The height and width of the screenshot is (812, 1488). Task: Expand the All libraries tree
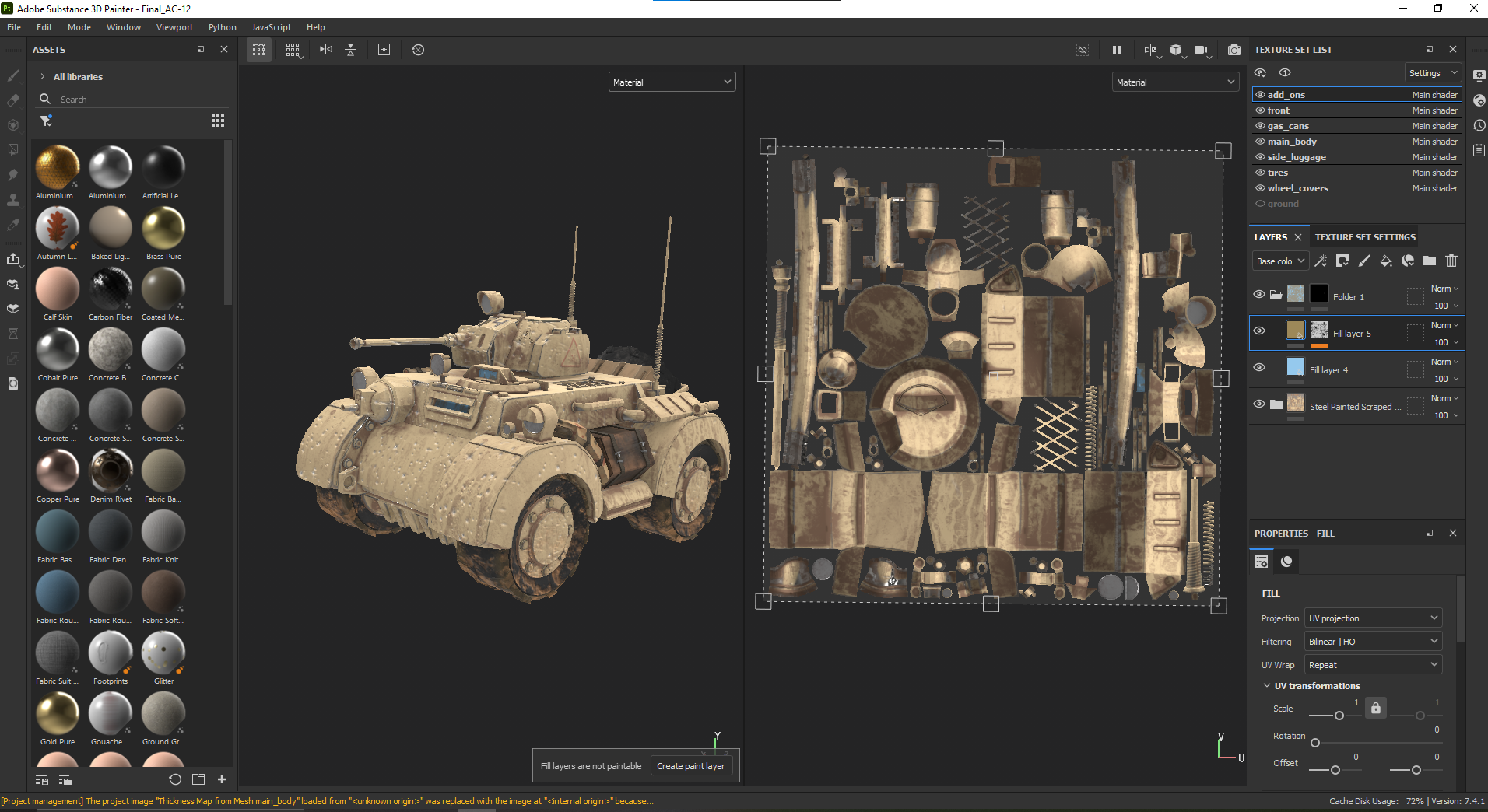(43, 77)
